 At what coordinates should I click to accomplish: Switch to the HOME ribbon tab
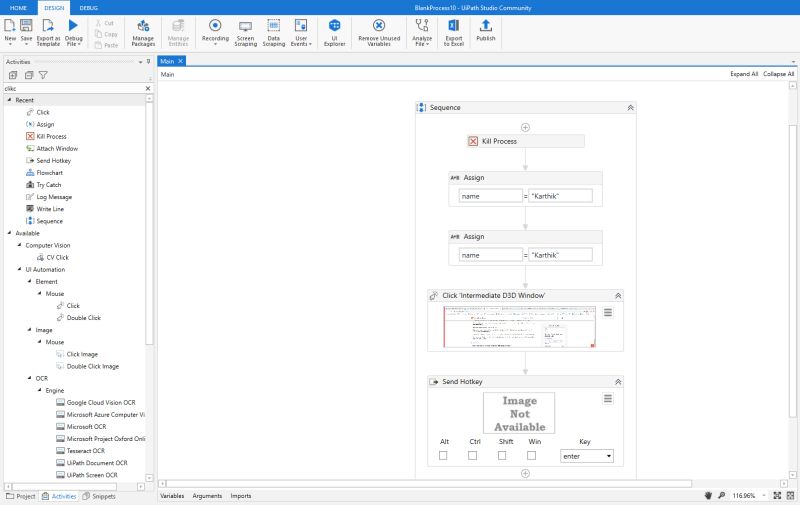[18, 8]
